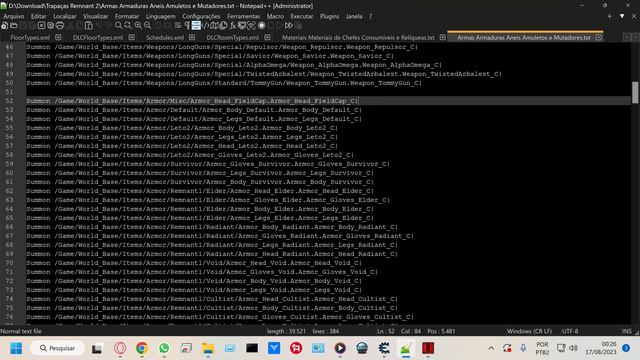Close the Schedules.xml tab
The width and height of the screenshot is (640, 360).
coord(192,37)
